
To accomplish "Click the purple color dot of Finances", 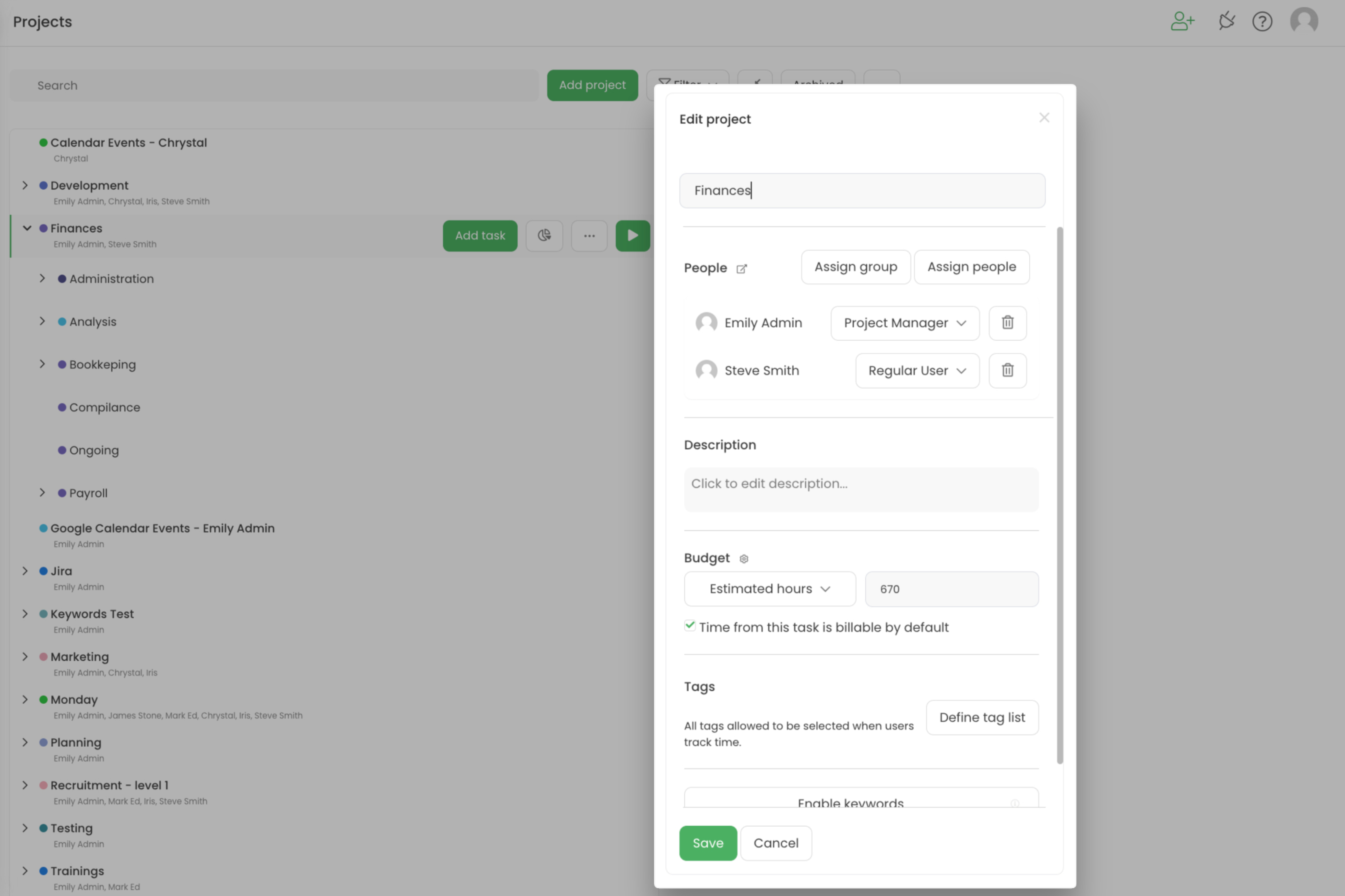I will tap(44, 228).
